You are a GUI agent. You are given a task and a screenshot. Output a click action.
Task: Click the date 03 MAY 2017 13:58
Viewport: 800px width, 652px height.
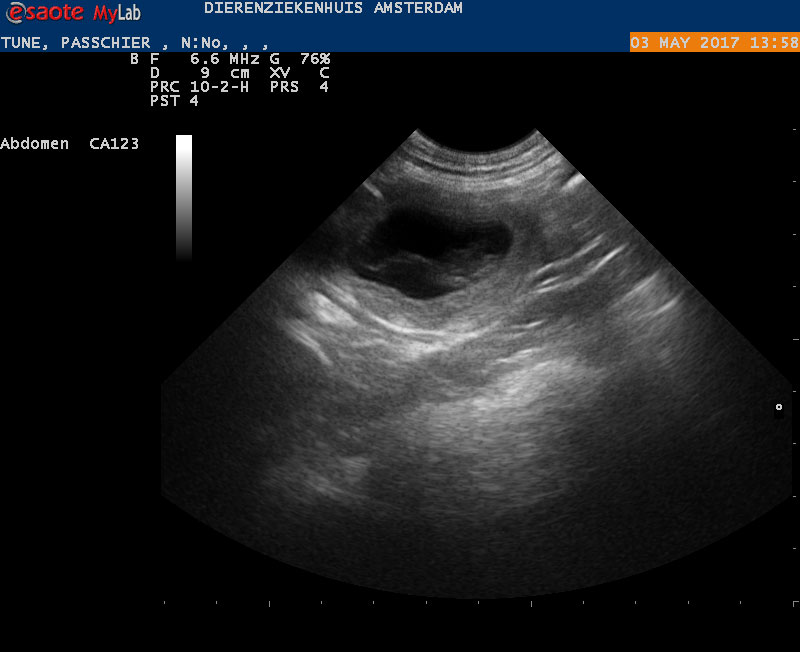coord(714,42)
